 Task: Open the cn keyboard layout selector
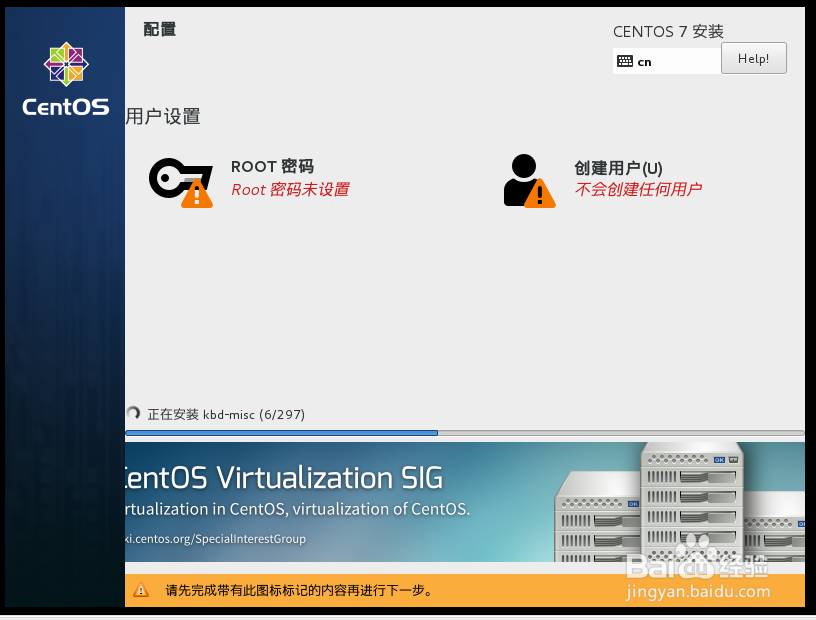[x=643, y=61]
